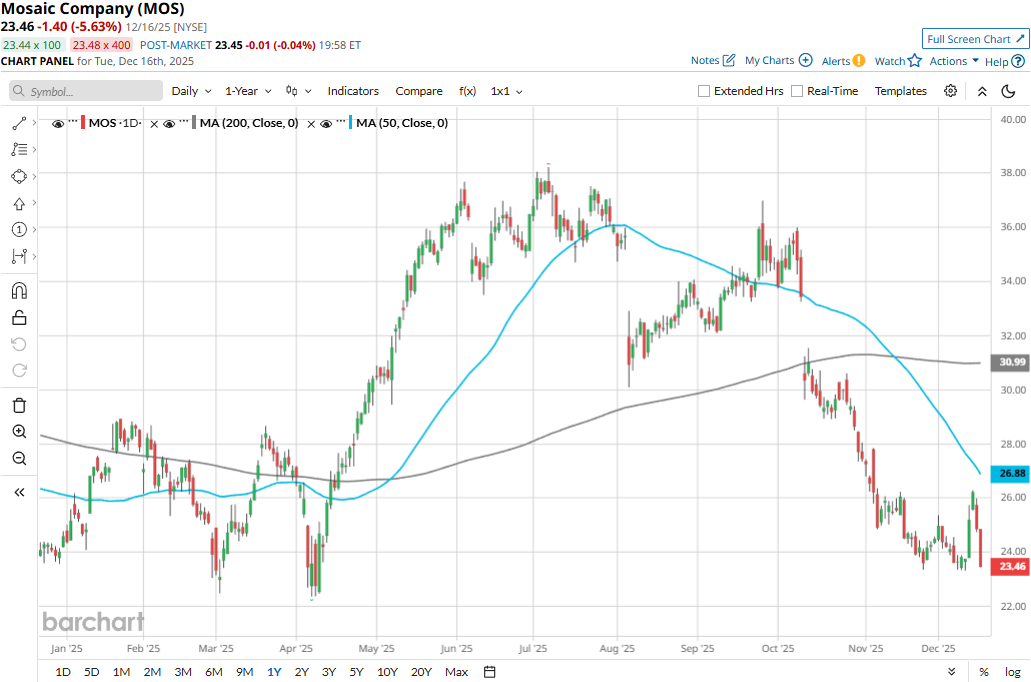
Task: Open the chart type candlestick dropdown
Action: tap(299, 91)
